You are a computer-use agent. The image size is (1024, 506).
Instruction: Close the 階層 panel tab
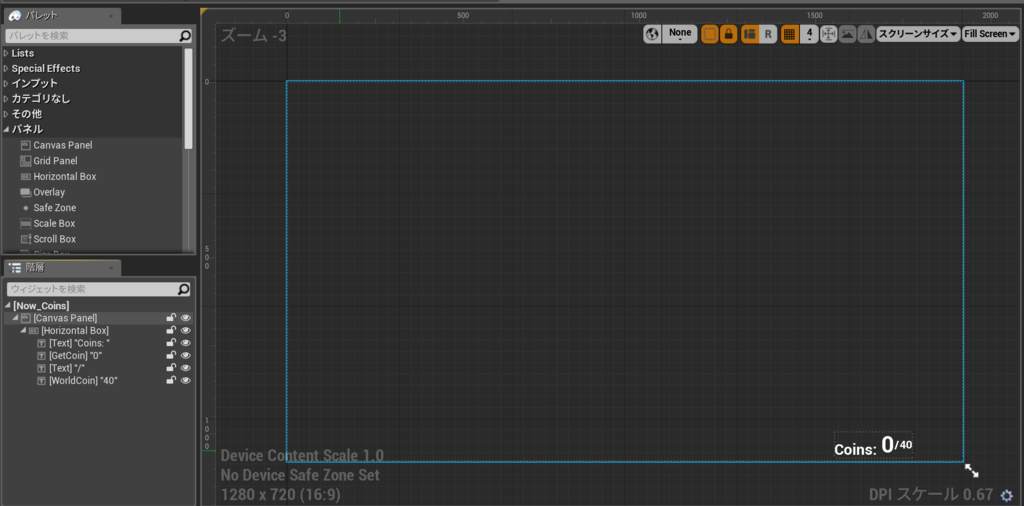(110, 268)
